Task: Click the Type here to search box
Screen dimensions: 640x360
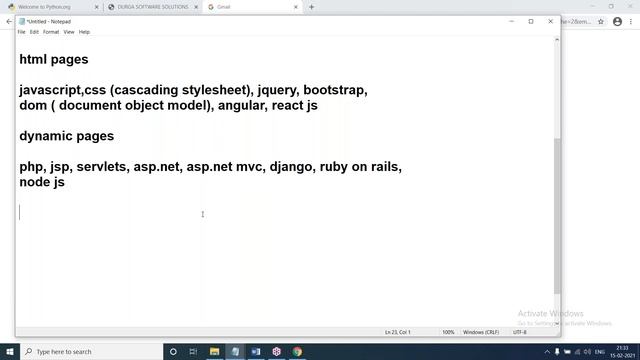Action: [x=91, y=351]
